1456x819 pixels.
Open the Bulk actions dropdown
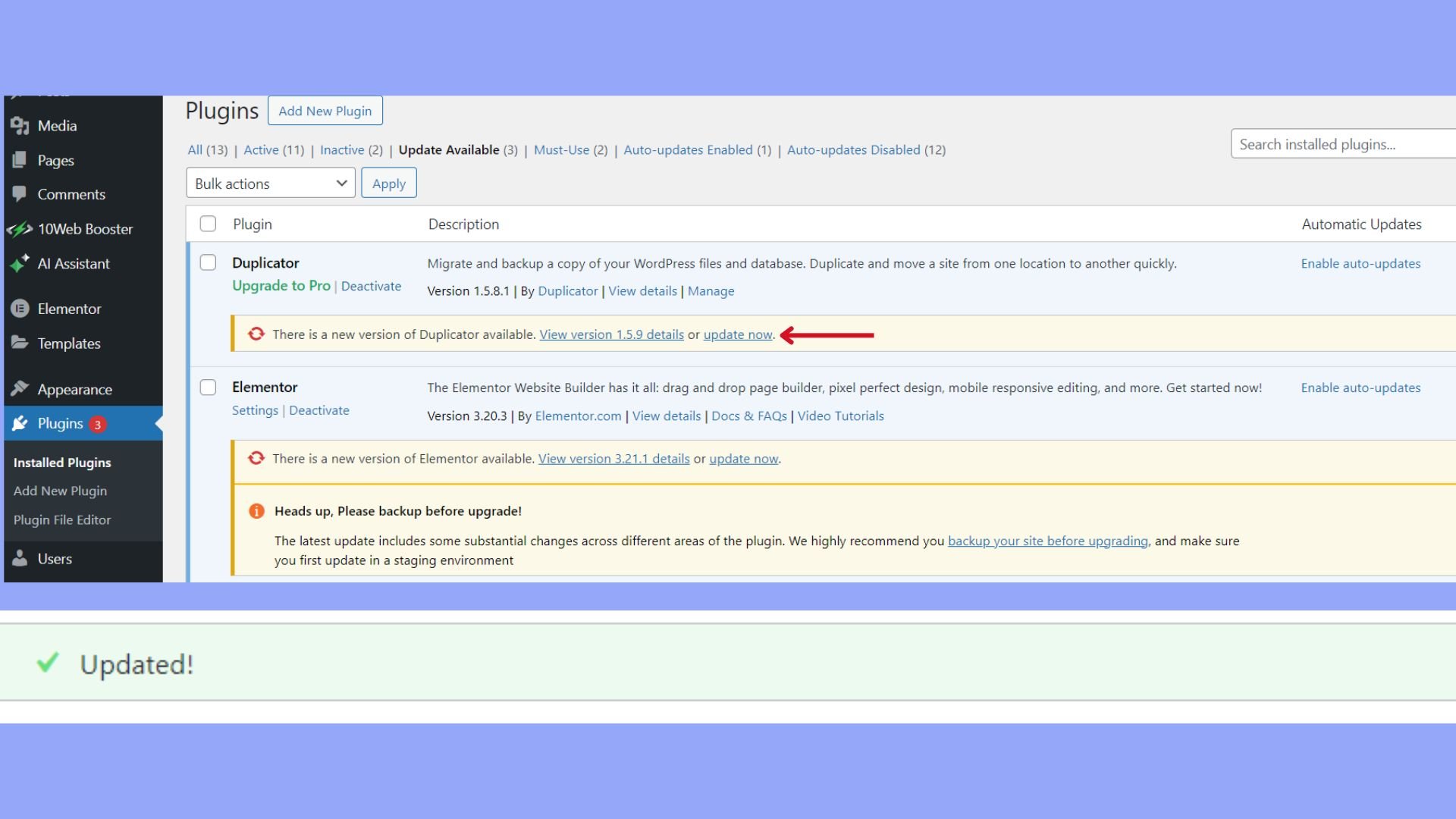pos(270,183)
